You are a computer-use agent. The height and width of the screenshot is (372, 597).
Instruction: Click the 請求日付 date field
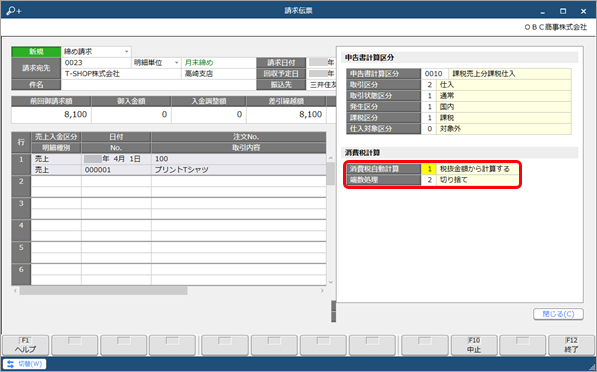click(x=321, y=62)
